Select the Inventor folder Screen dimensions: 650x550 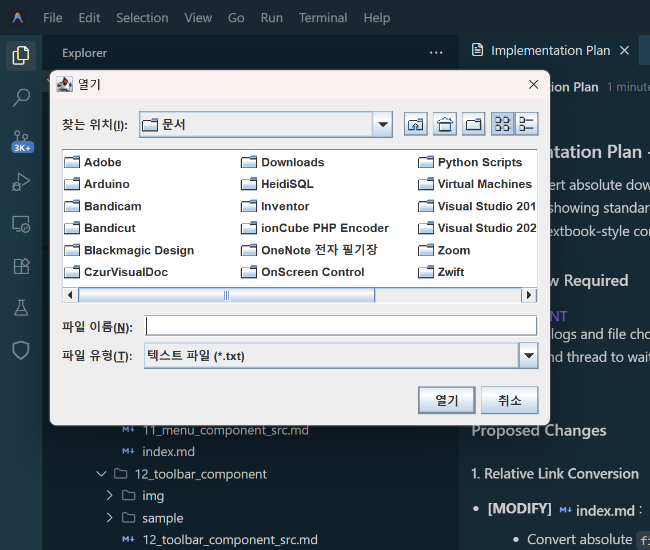275,206
